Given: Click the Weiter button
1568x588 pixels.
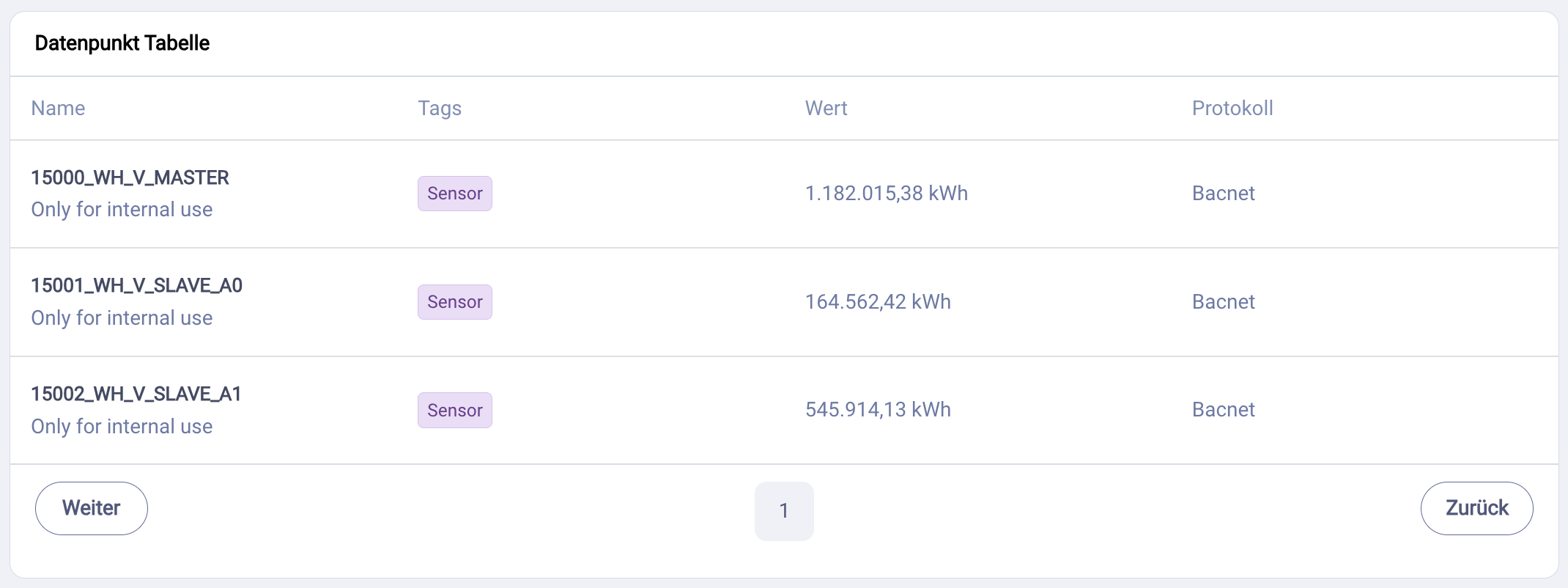Looking at the screenshot, I should (x=91, y=507).
